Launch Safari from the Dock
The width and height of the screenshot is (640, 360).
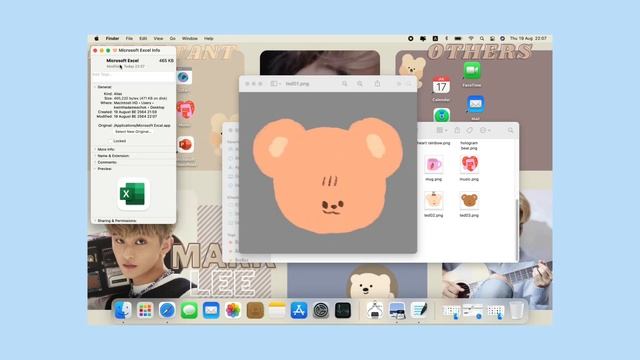167,311
